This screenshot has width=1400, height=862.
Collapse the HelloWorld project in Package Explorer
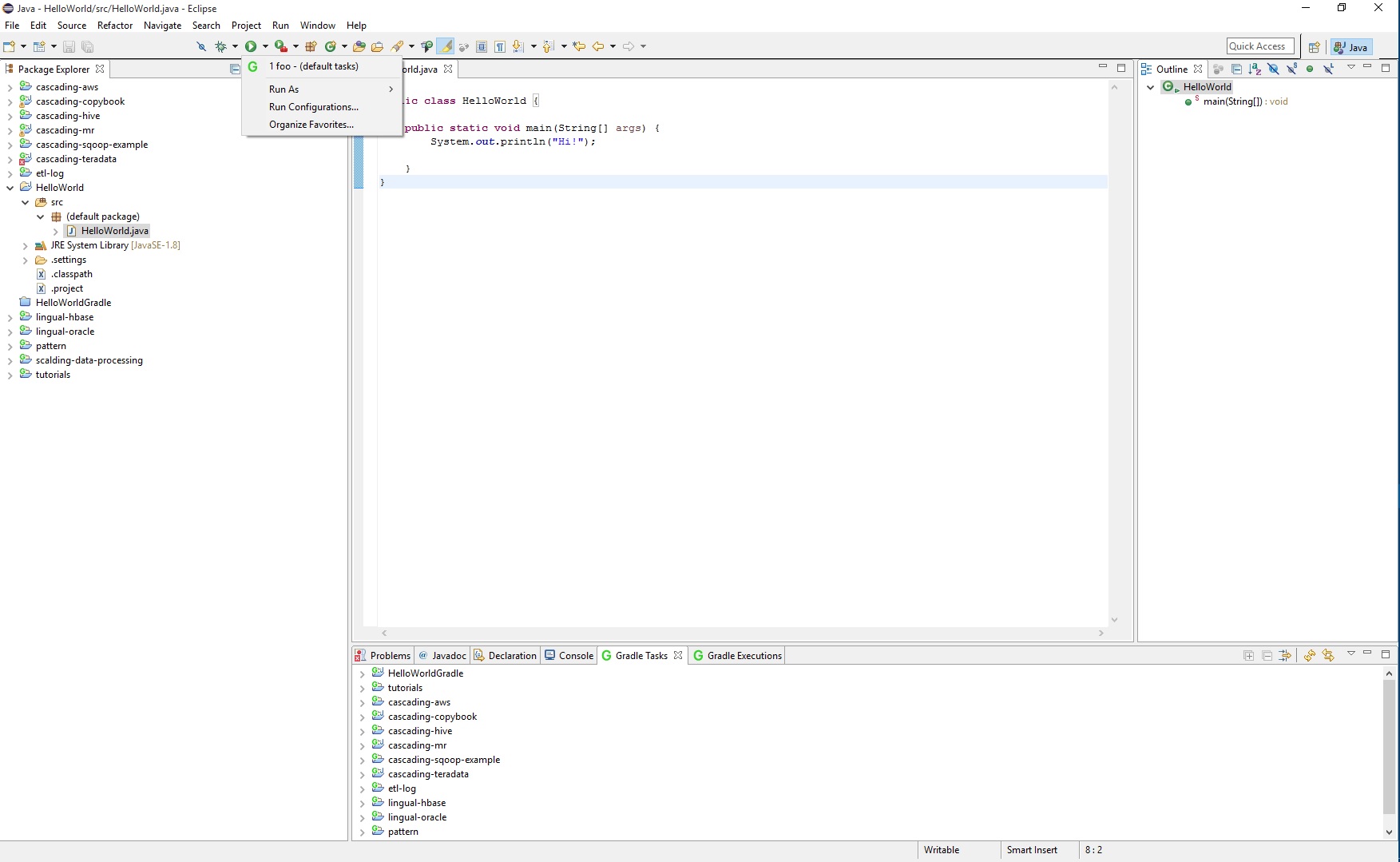click(10, 188)
